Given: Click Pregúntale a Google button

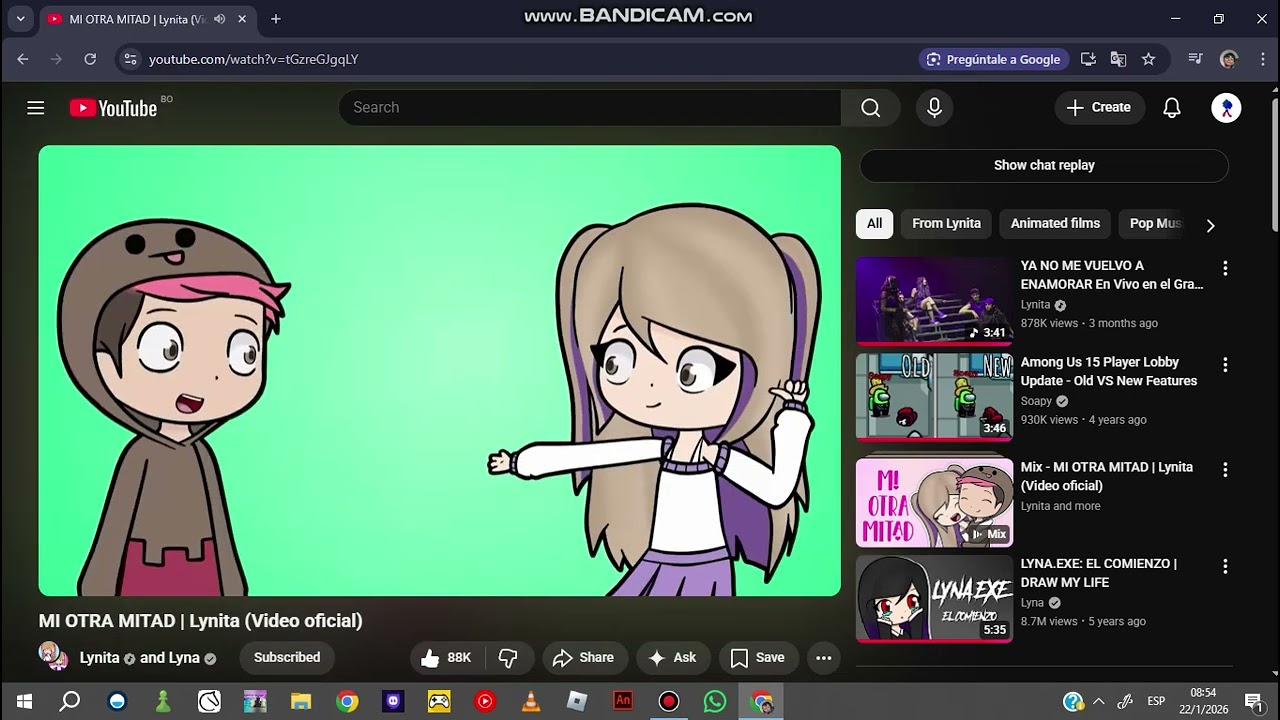Looking at the screenshot, I should (x=994, y=59).
